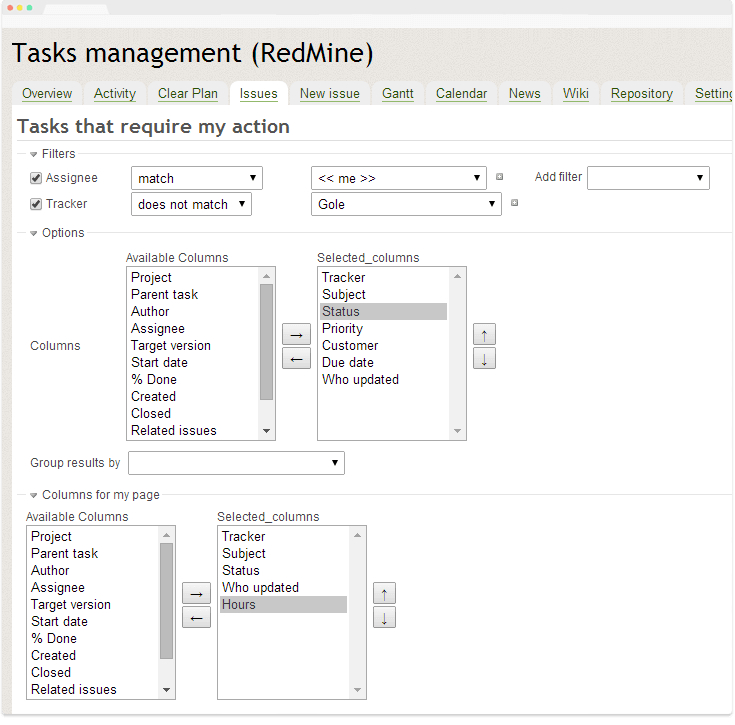The image size is (735, 725).
Task: Switch to the Gantt tab
Action: [397, 94]
